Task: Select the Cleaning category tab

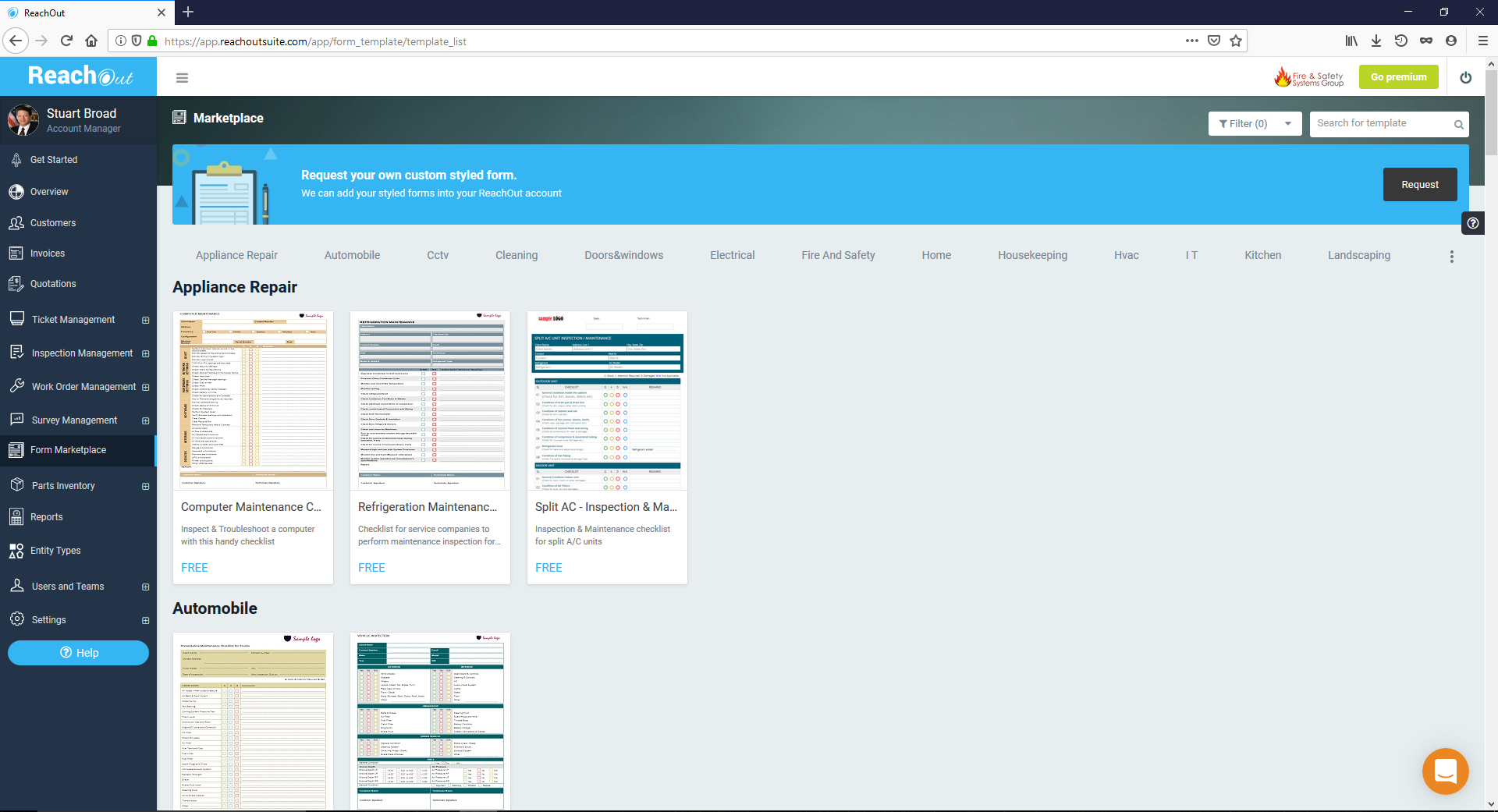Action: point(516,255)
